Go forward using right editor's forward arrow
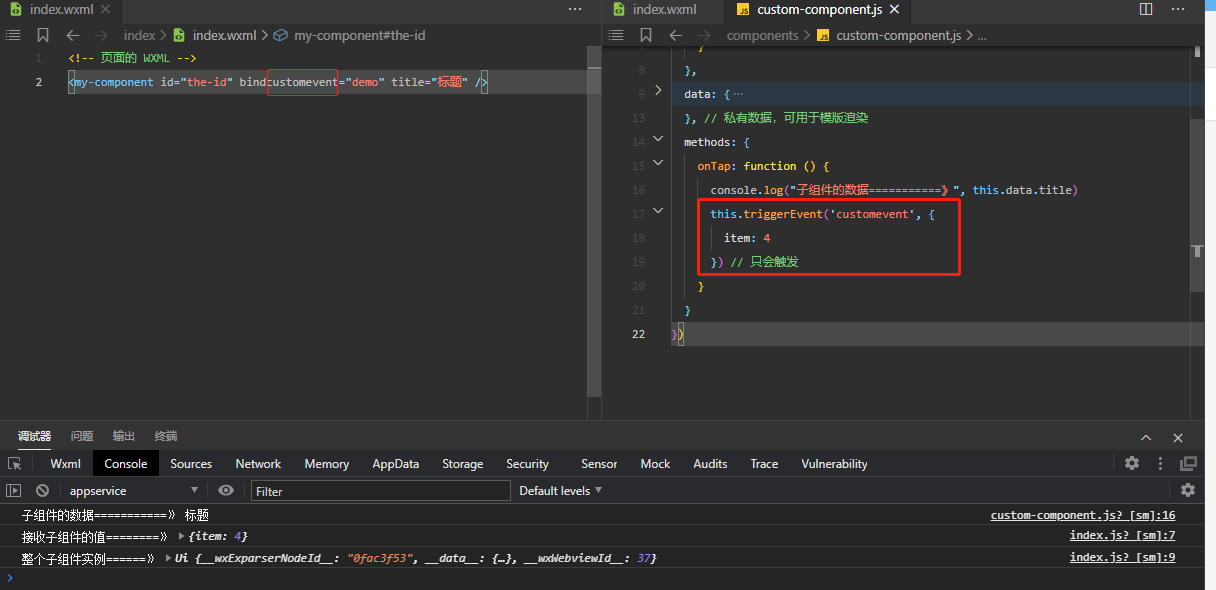 pos(706,35)
